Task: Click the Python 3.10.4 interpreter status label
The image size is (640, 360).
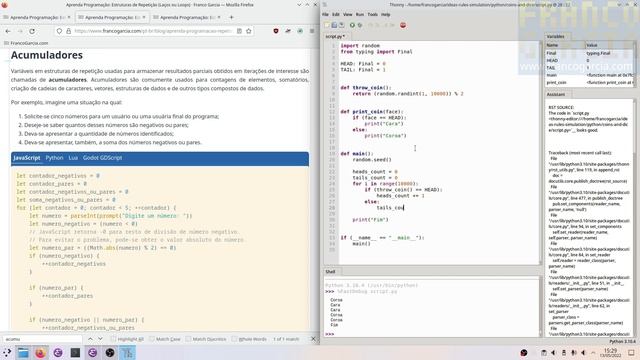Action: [x=622, y=341]
